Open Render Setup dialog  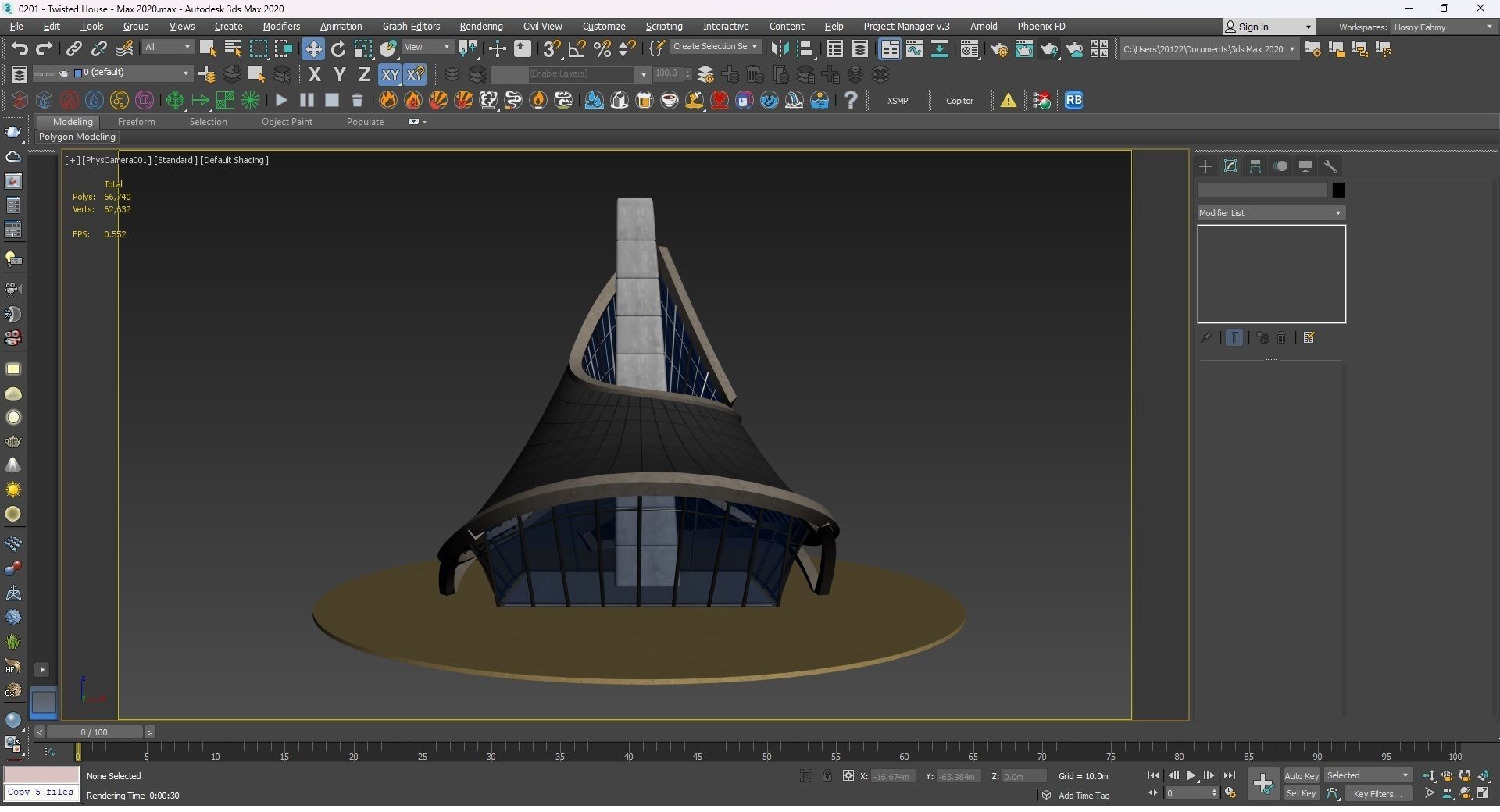998,49
